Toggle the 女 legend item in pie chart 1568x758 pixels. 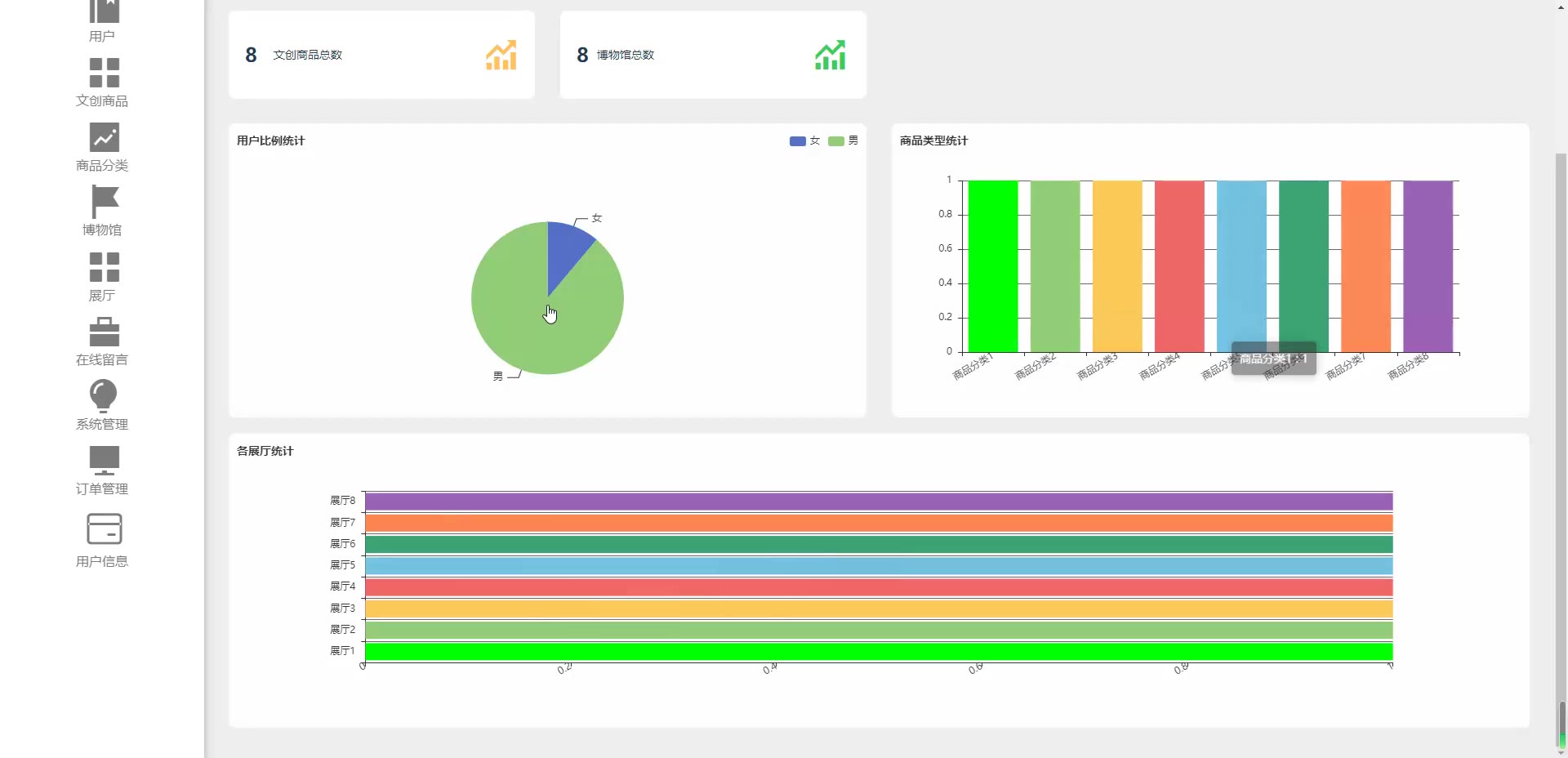pyautogui.click(x=804, y=140)
